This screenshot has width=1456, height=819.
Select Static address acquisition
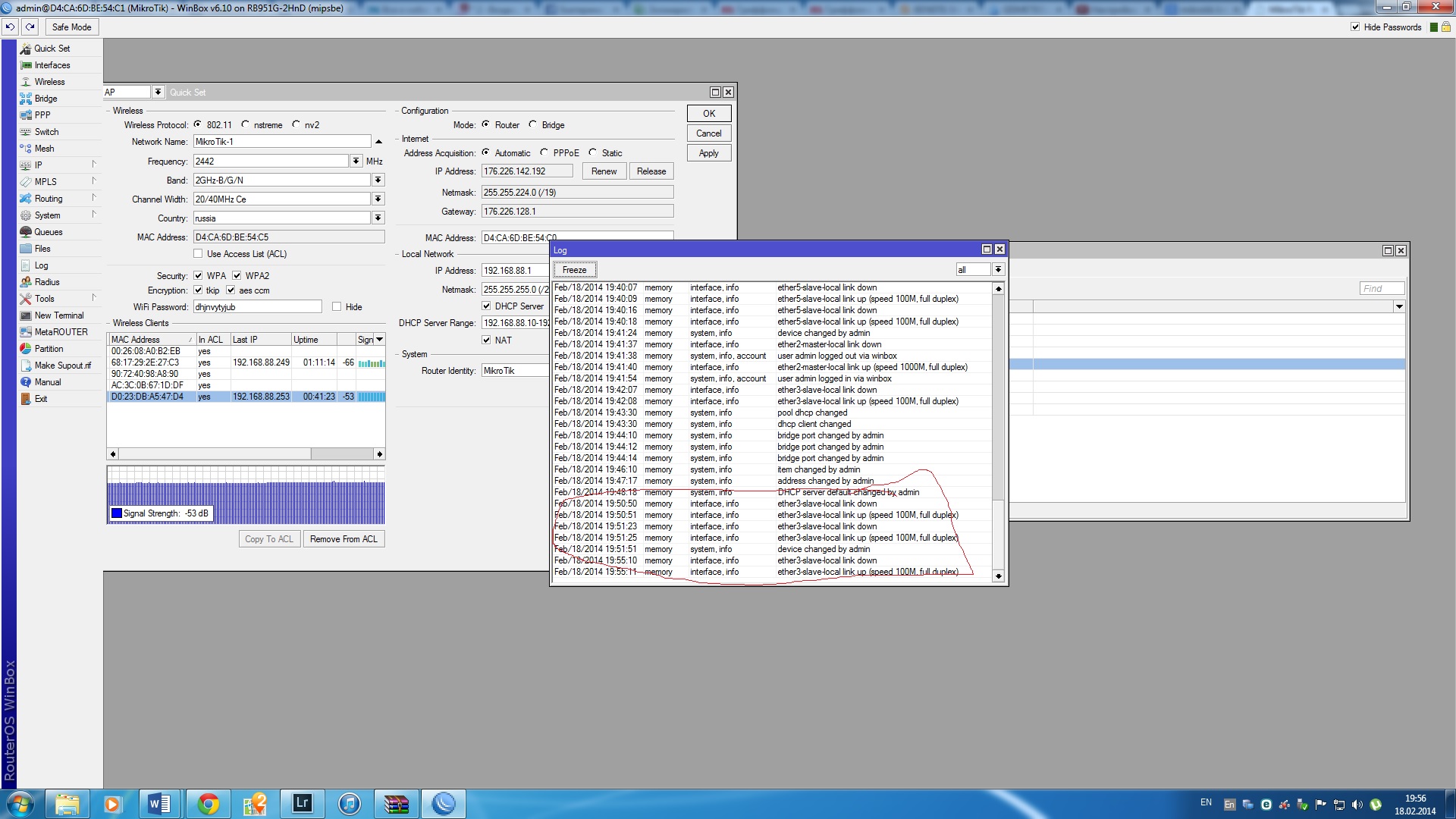tap(593, 152)
